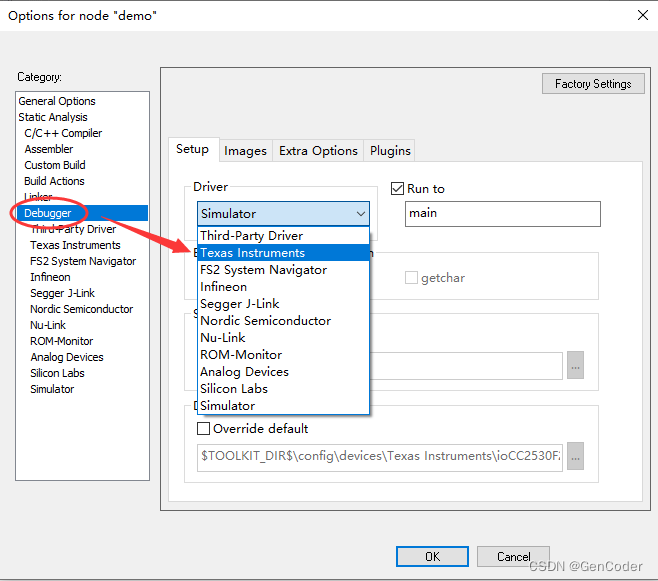Select Simulator at bottom of dropdown list
The height and width of the screenshot is (581, 658).
tap(283, 406)
